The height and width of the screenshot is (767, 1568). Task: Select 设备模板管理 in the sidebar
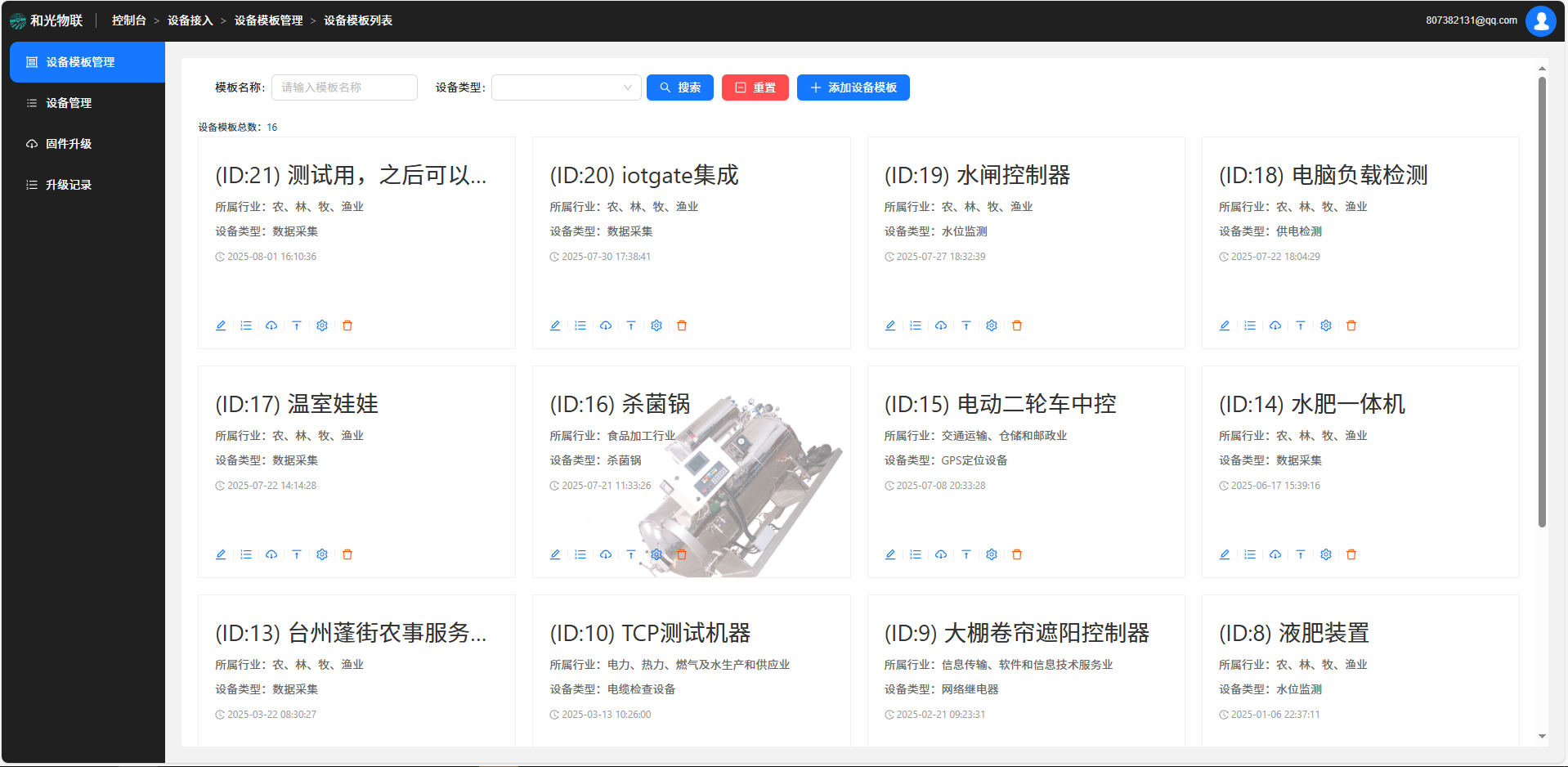[x=87, y=62]
